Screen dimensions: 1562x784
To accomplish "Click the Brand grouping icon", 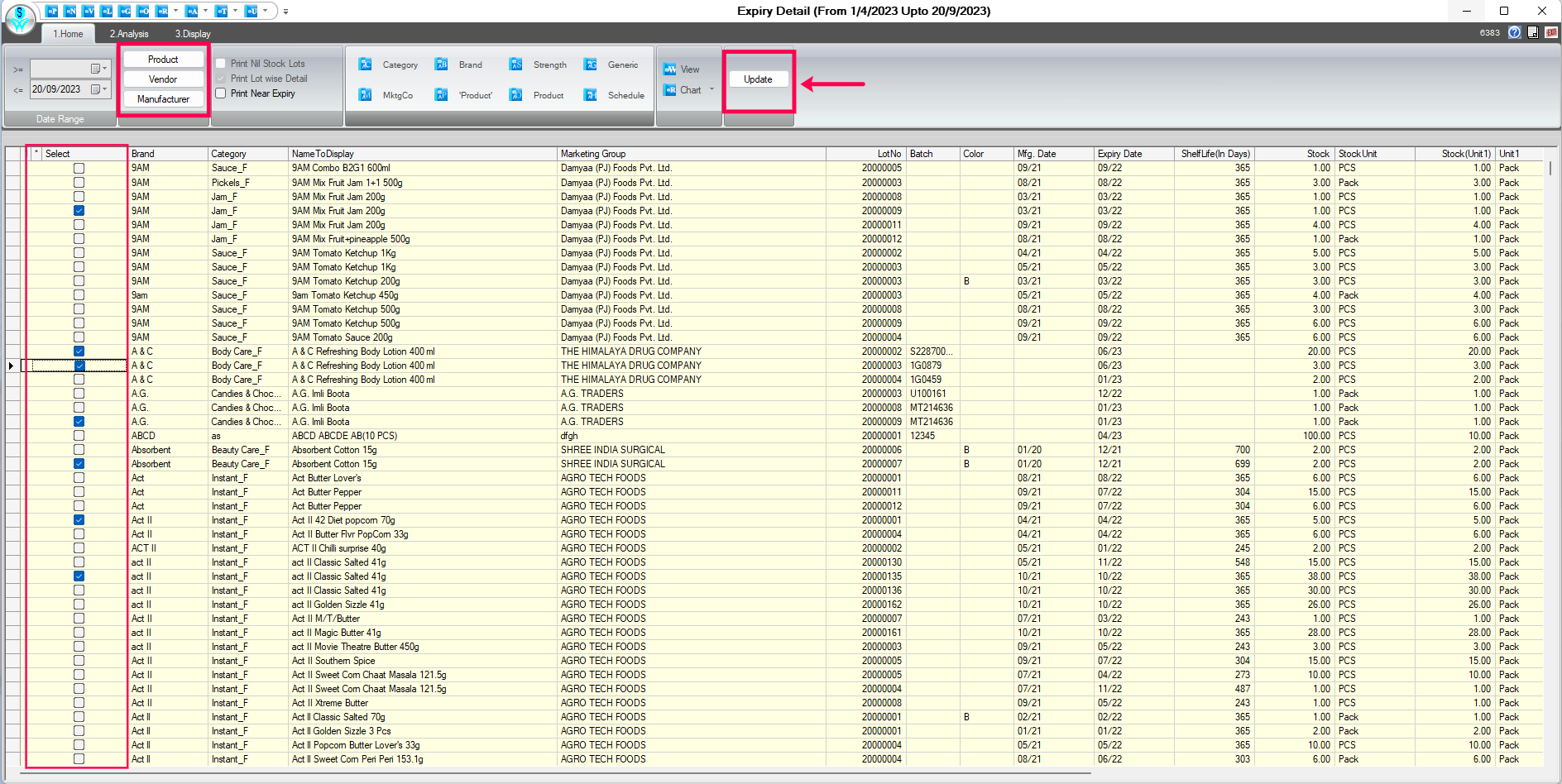I will 441,65.
